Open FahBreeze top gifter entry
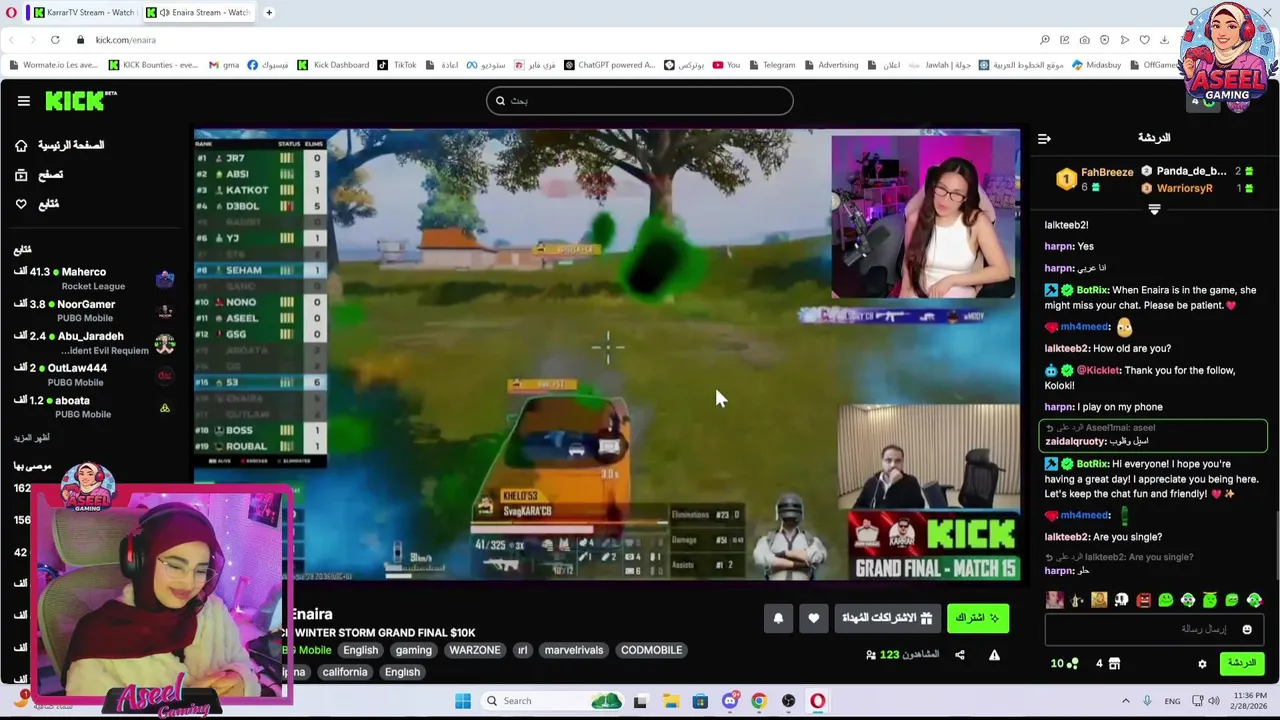Screen dimensions: 1280x720 tap(1097, 179)
